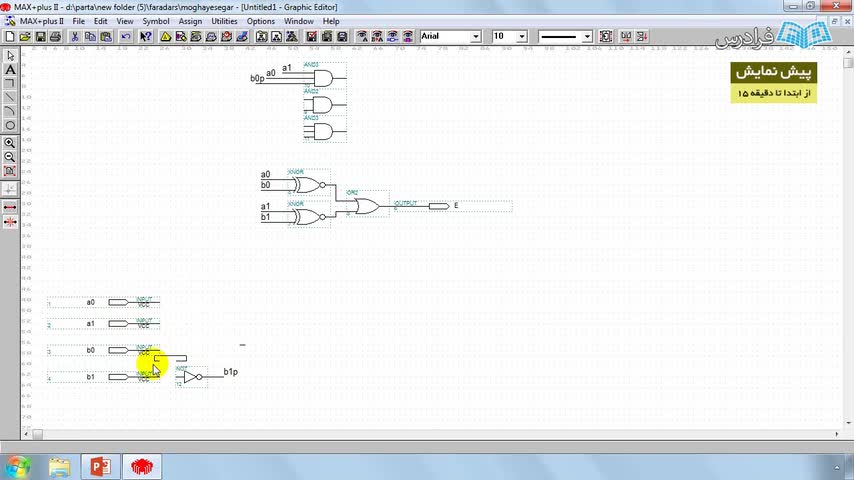Click the vertical scrollbar down arrow
Image resolution: width=854 pixels, height=480 pixels.
(x=848, y=423)
